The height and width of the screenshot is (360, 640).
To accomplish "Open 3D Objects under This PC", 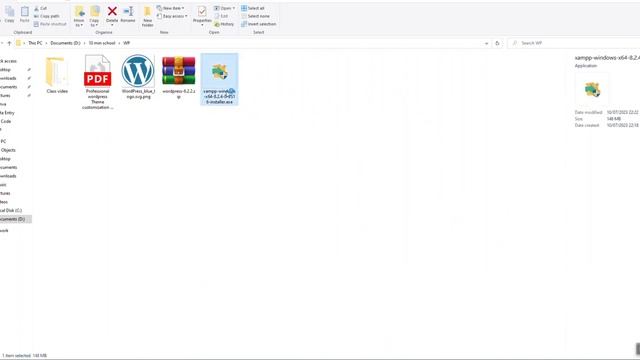I will [x=8, y=150].
